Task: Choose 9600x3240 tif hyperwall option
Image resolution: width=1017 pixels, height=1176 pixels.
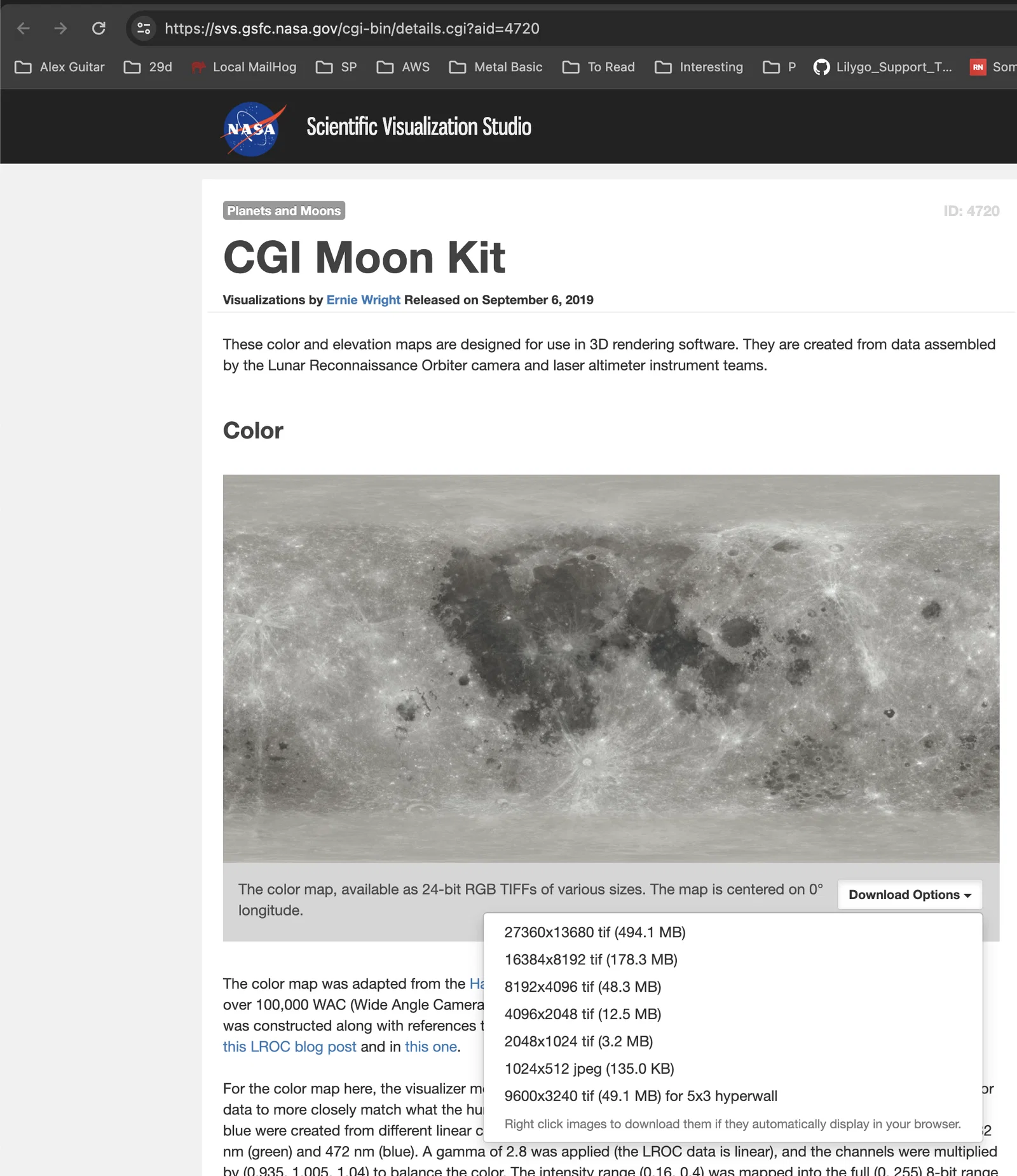Action: tap(641, 1096)
